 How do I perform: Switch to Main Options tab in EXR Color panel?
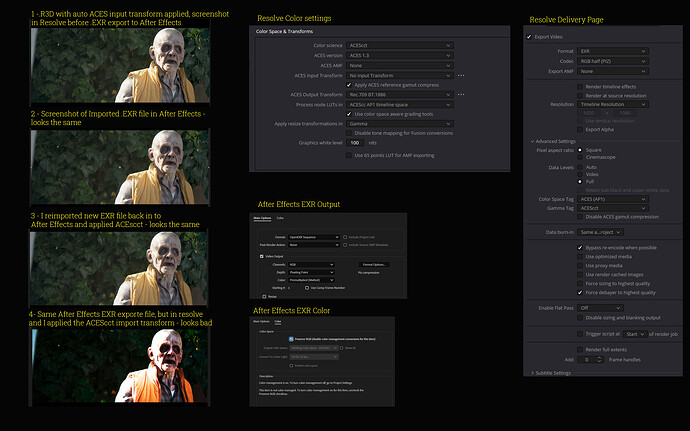coord(261,321)
